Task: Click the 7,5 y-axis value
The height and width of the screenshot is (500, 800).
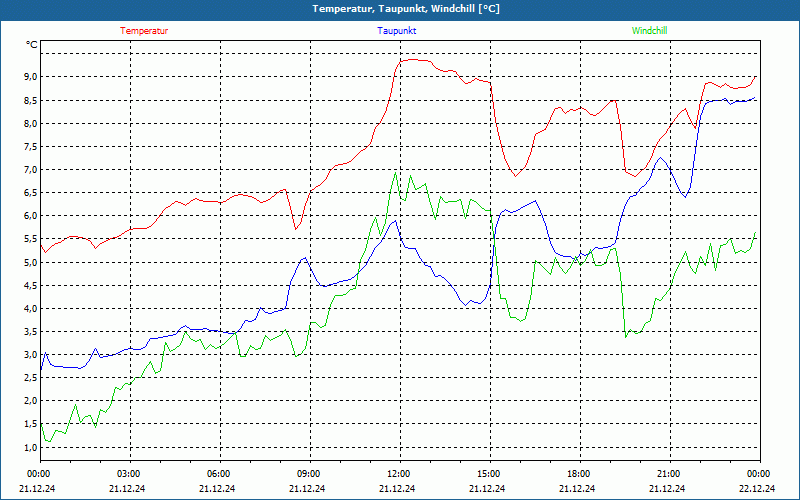Action: (32, 146)
